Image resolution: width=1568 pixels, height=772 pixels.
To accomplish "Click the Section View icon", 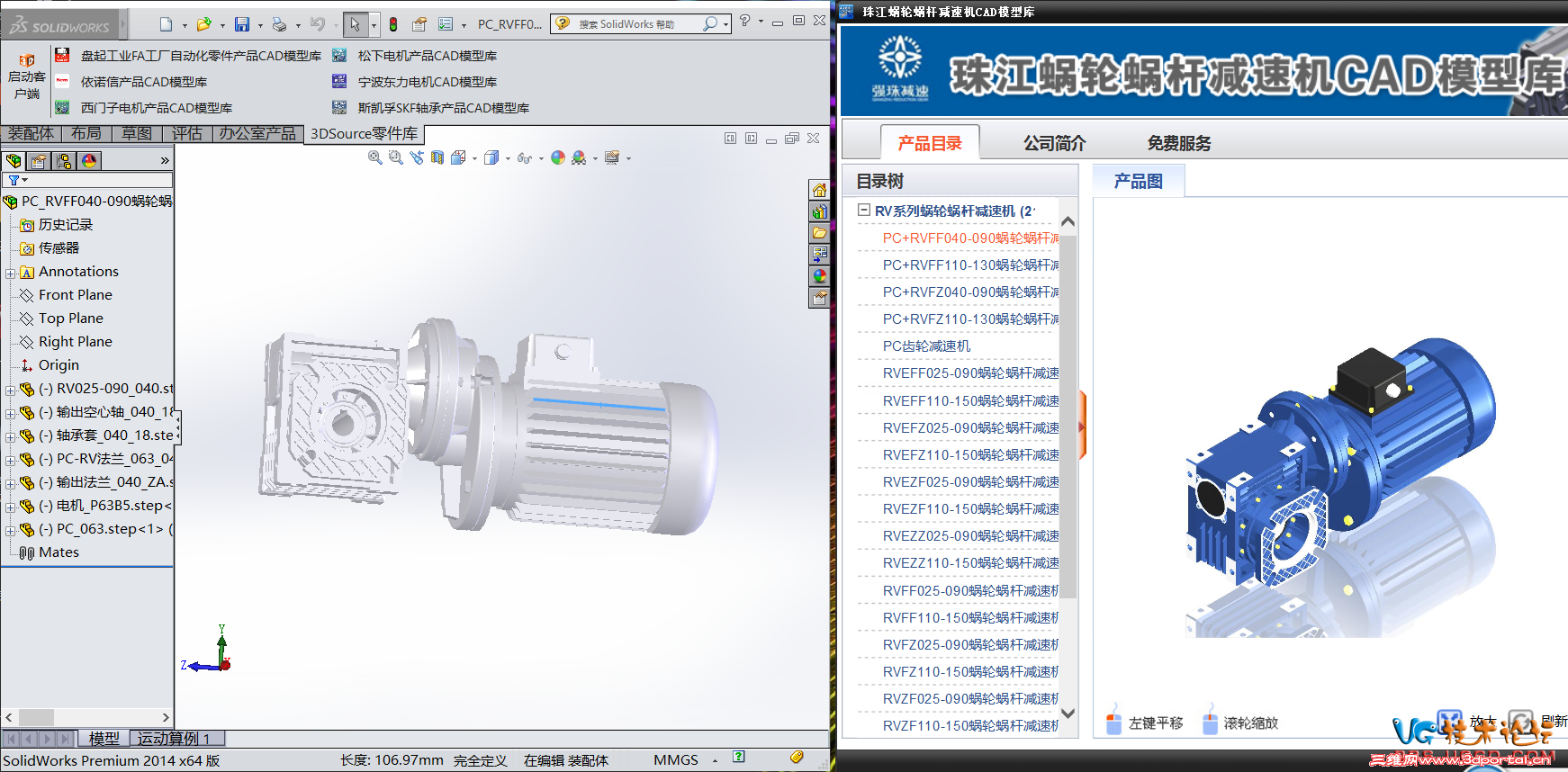I will point(437,157).
